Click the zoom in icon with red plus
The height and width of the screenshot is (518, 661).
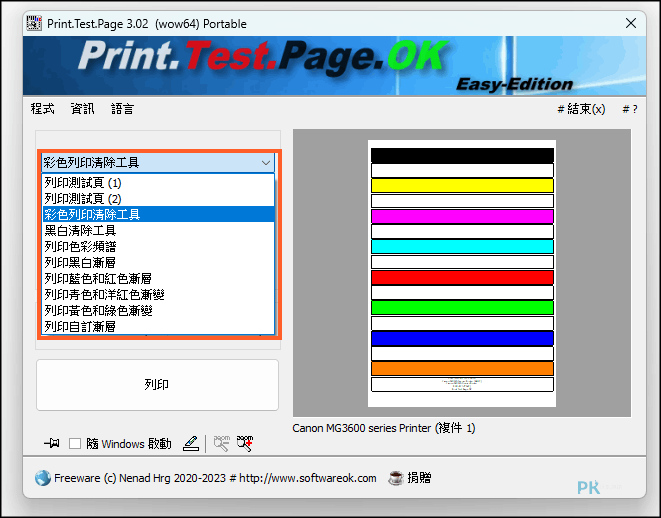point(245,443)
